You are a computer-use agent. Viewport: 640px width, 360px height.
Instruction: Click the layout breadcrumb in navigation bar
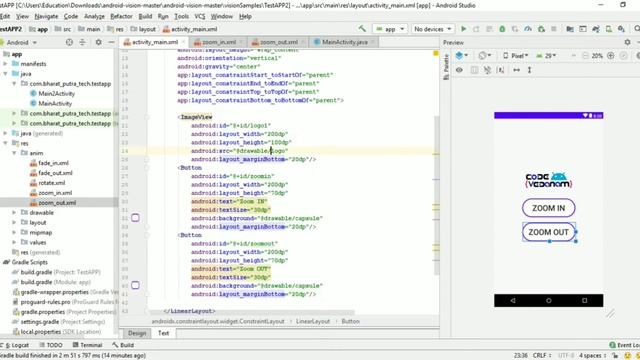coord(143,29)
